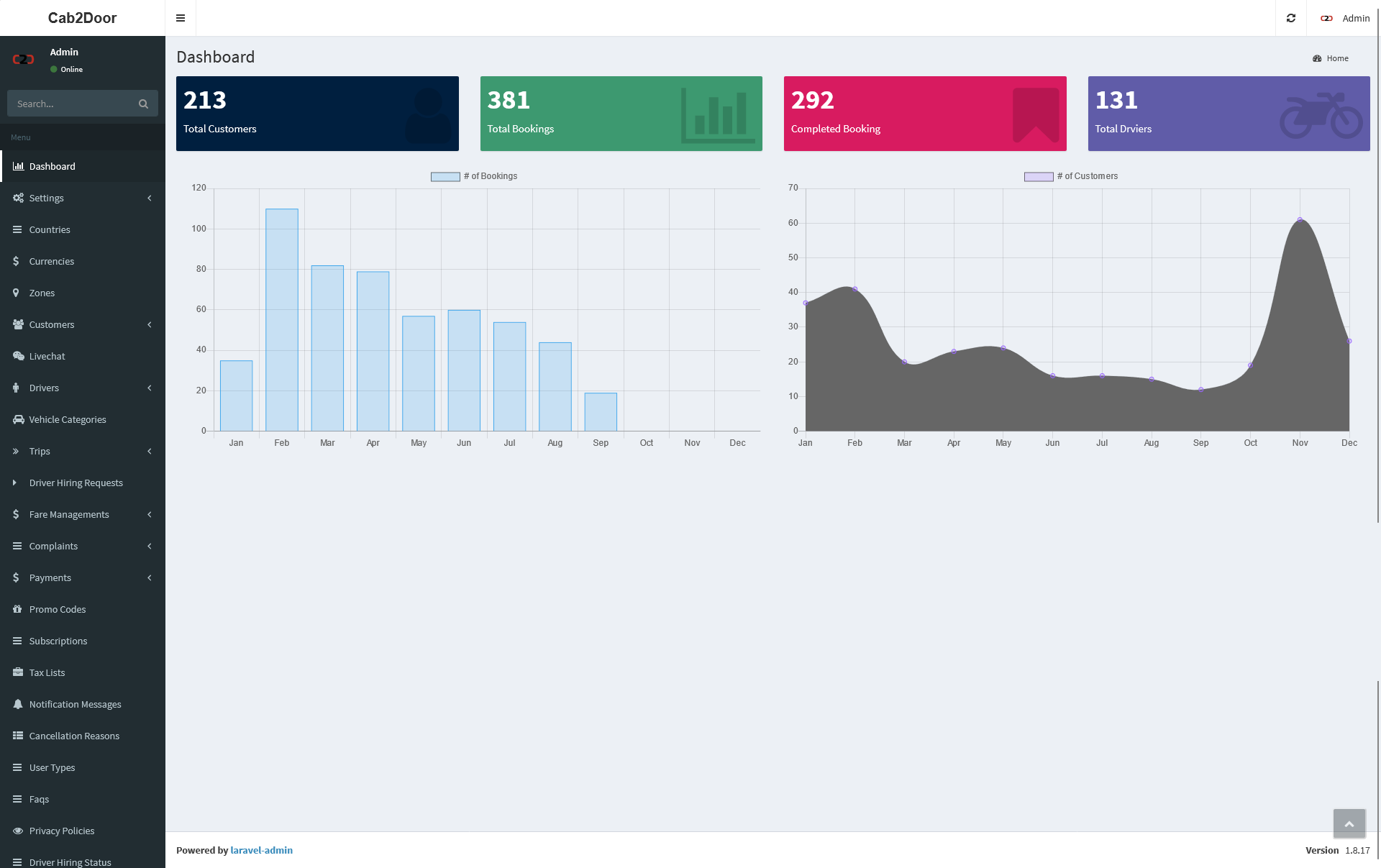Click the Nov peak data point
Viewport: 1381px width, 868px height.
click(x=1300, y=219)
